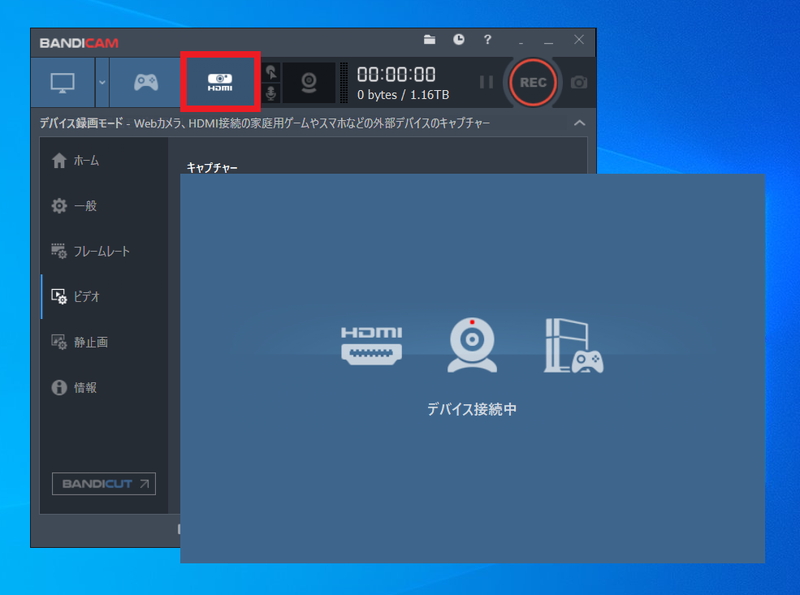Open the ホーム sidebar tab
Image resolution: width=800 pixels, height=595 pixels.
(104, 161)
